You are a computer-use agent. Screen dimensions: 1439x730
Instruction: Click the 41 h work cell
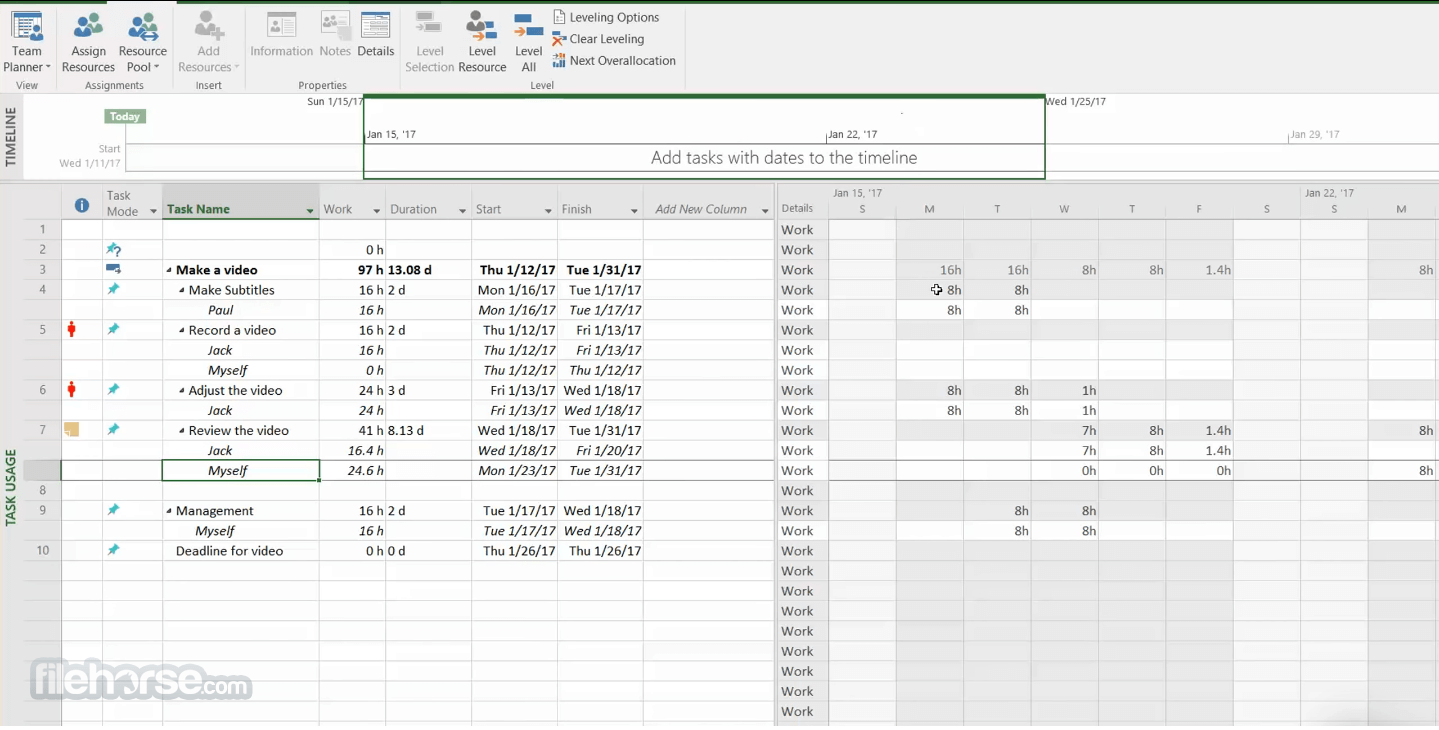pos(353,430)
